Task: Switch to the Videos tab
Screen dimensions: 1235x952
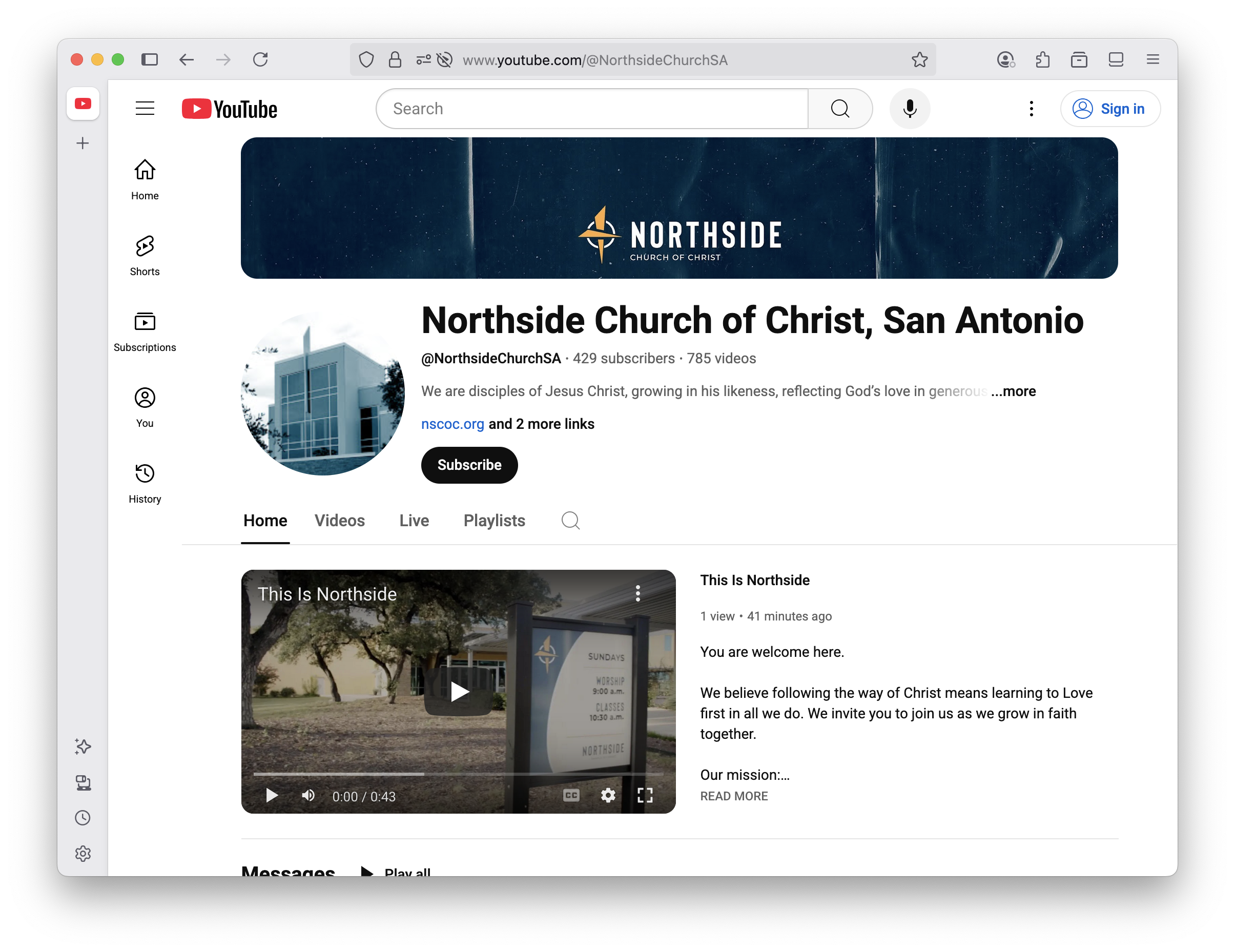Action: click(x=339, y=520)
